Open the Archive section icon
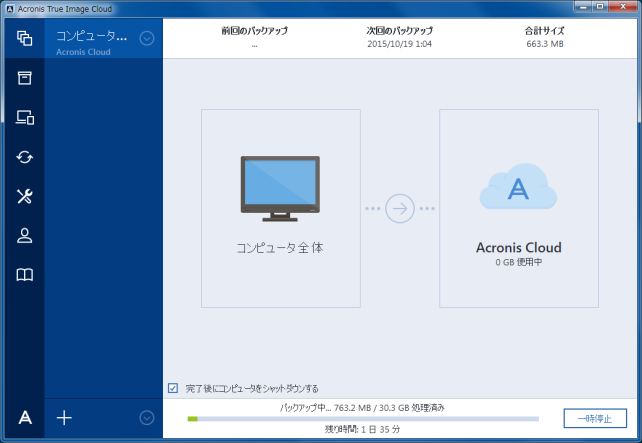 (x=25, y=78)
